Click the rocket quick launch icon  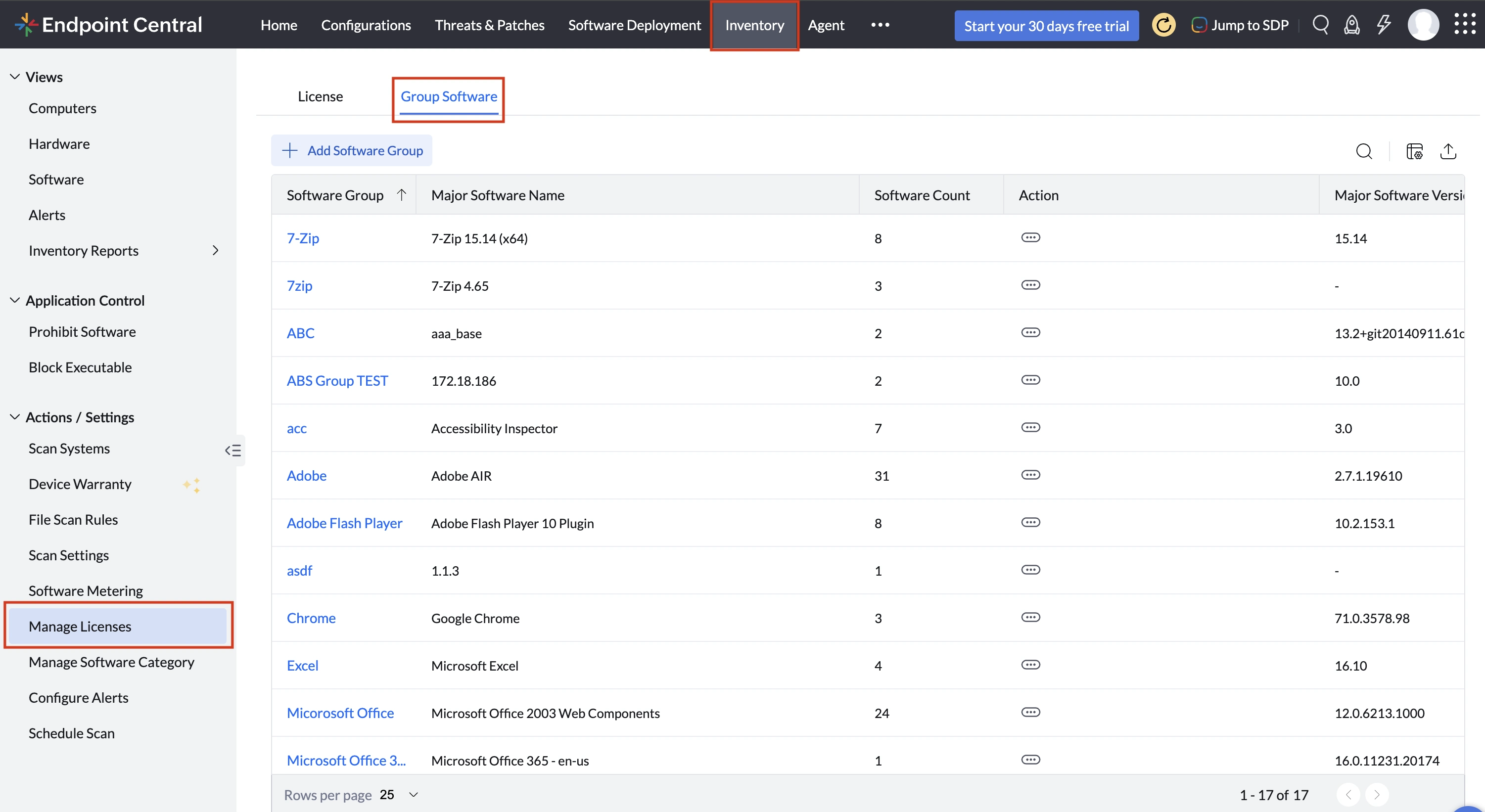(1352, 25)
